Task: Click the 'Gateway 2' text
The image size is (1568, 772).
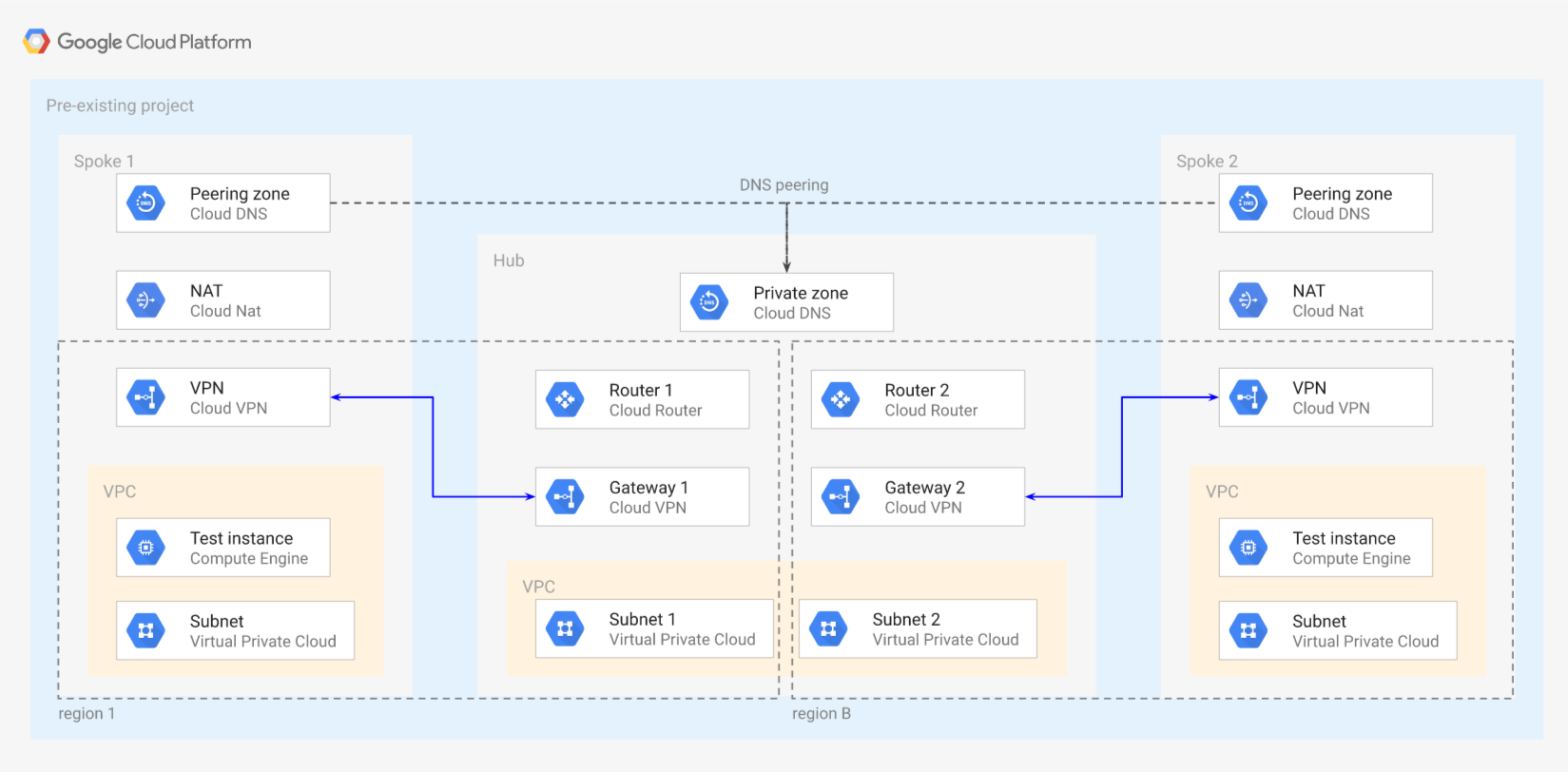Action: (924, 487)
